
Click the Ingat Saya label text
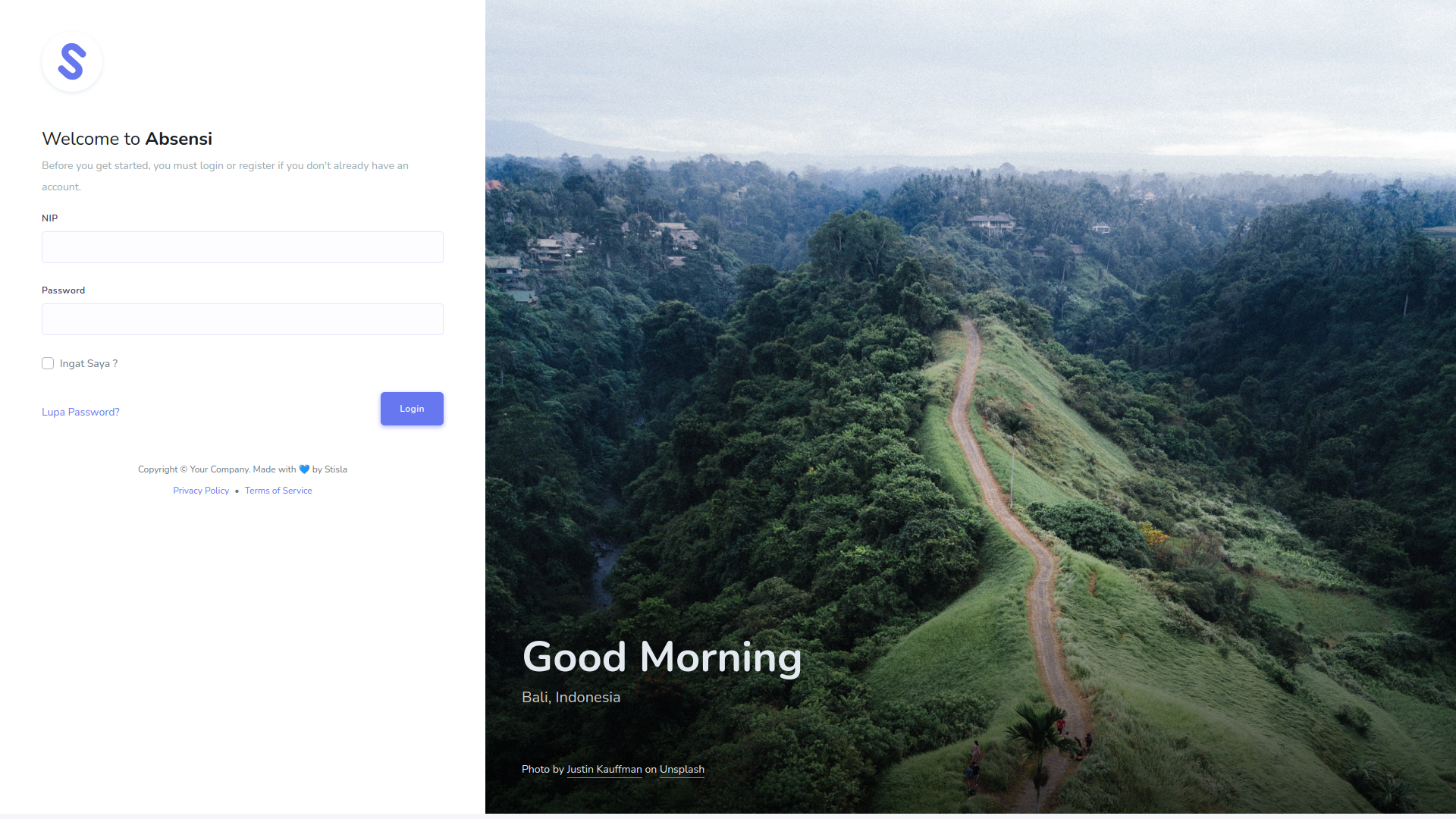89,363
